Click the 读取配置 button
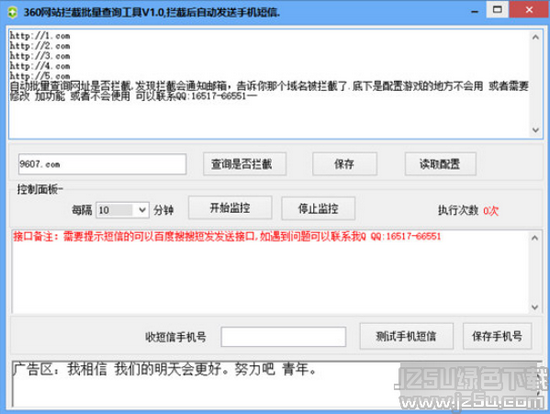 coord(440,164)
